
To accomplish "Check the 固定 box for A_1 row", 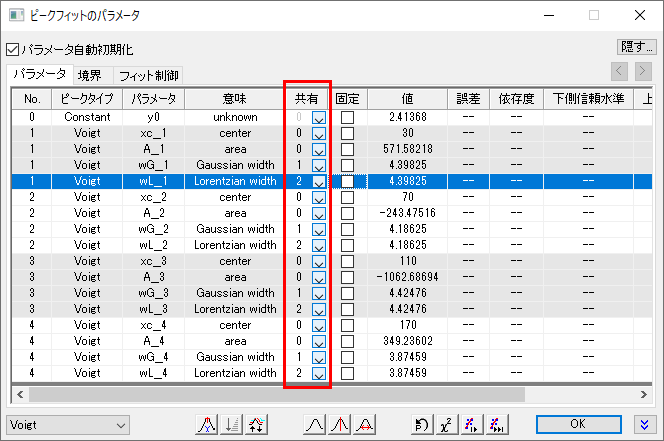I will (x=347, y=150).
